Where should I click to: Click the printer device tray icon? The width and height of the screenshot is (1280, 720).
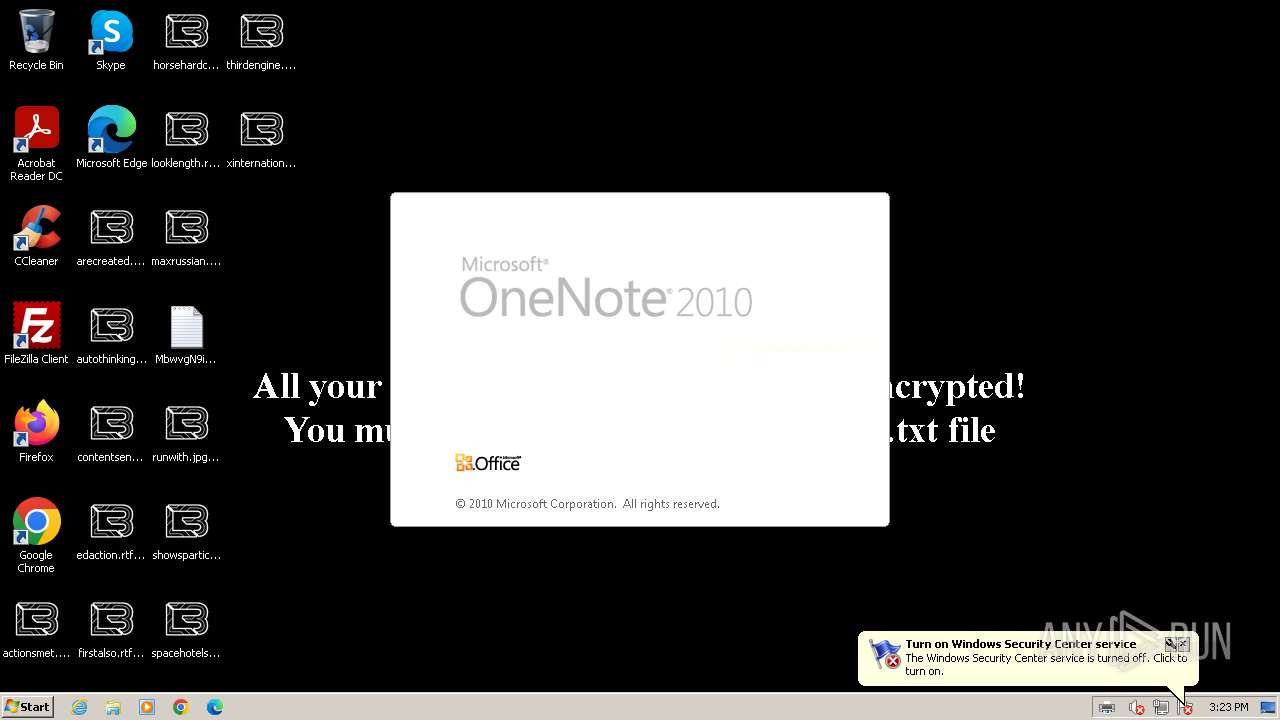1107,707
